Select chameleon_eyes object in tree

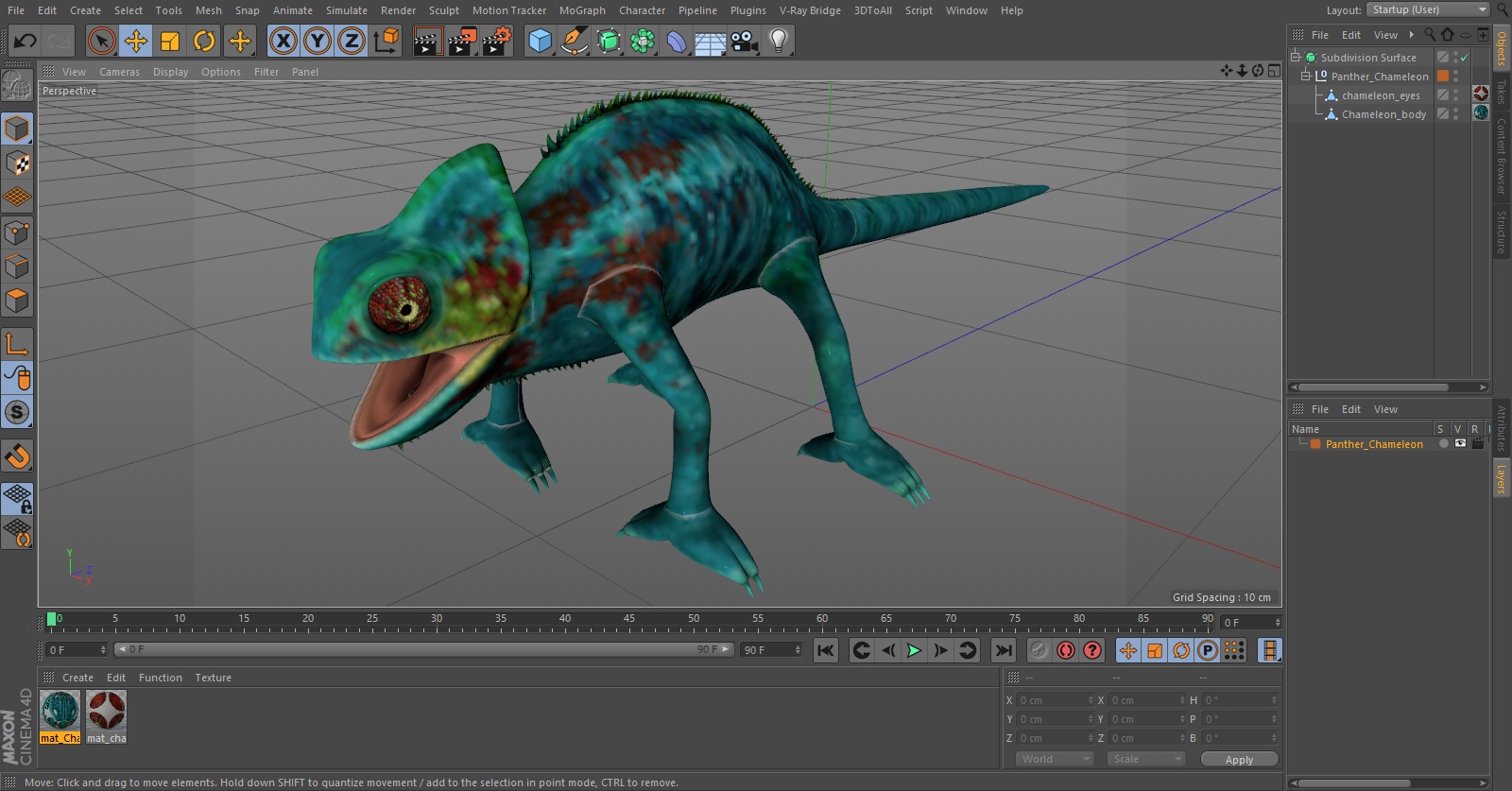tap(1381, 95)
